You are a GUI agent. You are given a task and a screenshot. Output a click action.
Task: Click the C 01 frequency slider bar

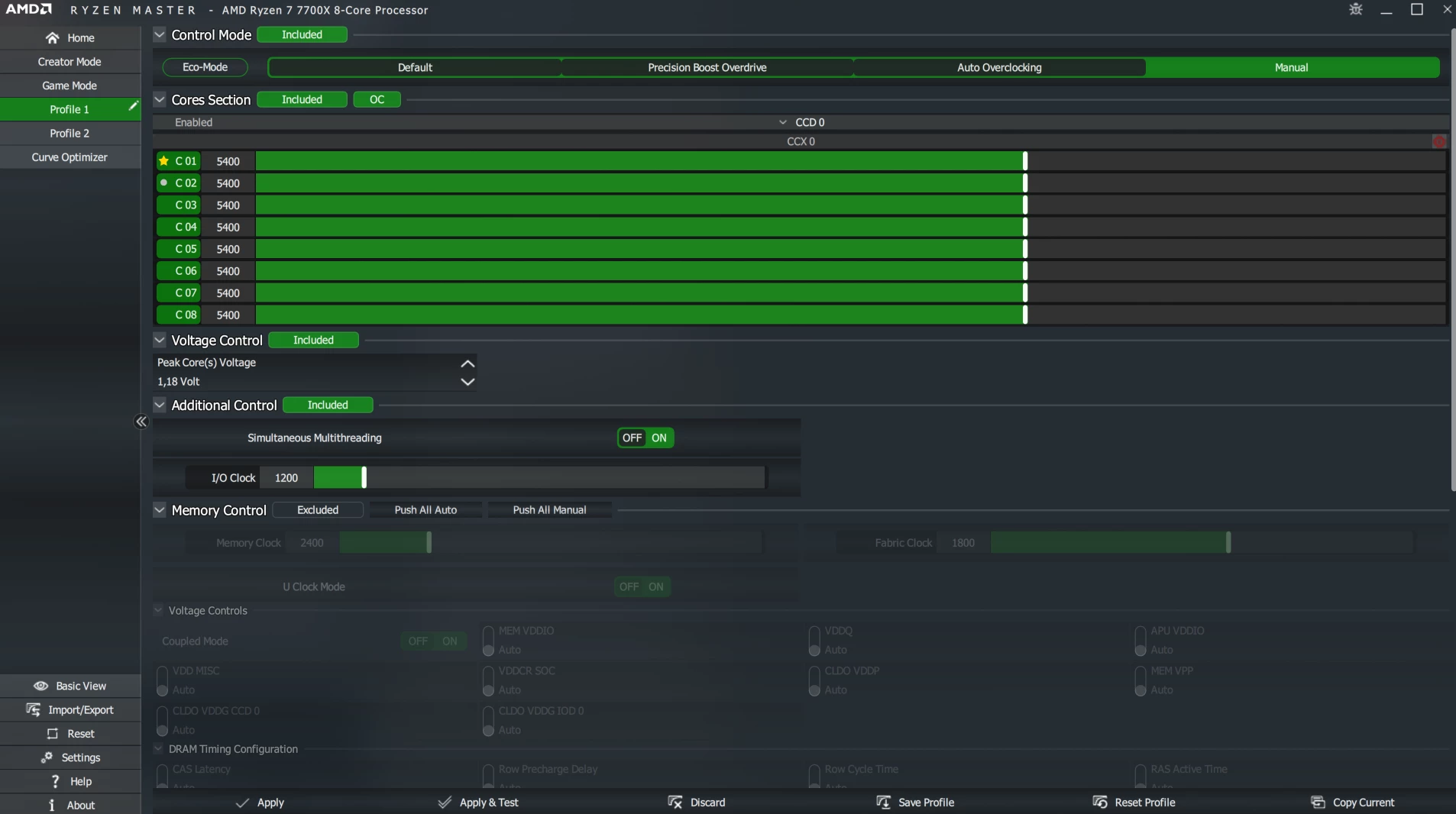tap(850, 160)
